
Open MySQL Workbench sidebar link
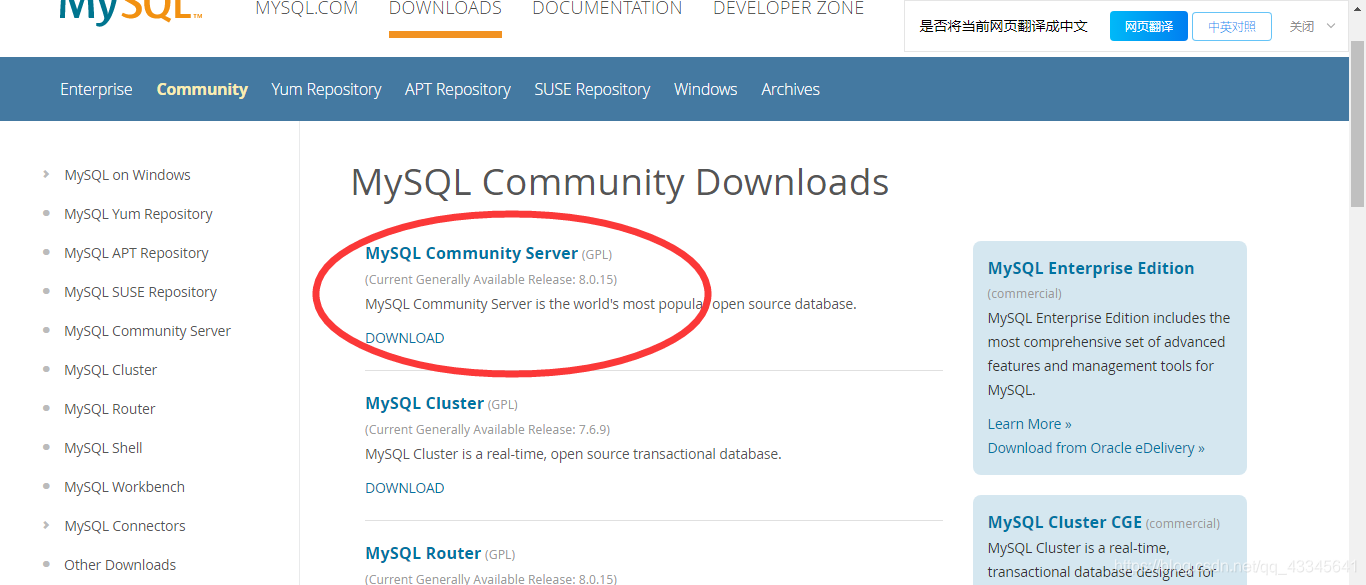(124, 487)
